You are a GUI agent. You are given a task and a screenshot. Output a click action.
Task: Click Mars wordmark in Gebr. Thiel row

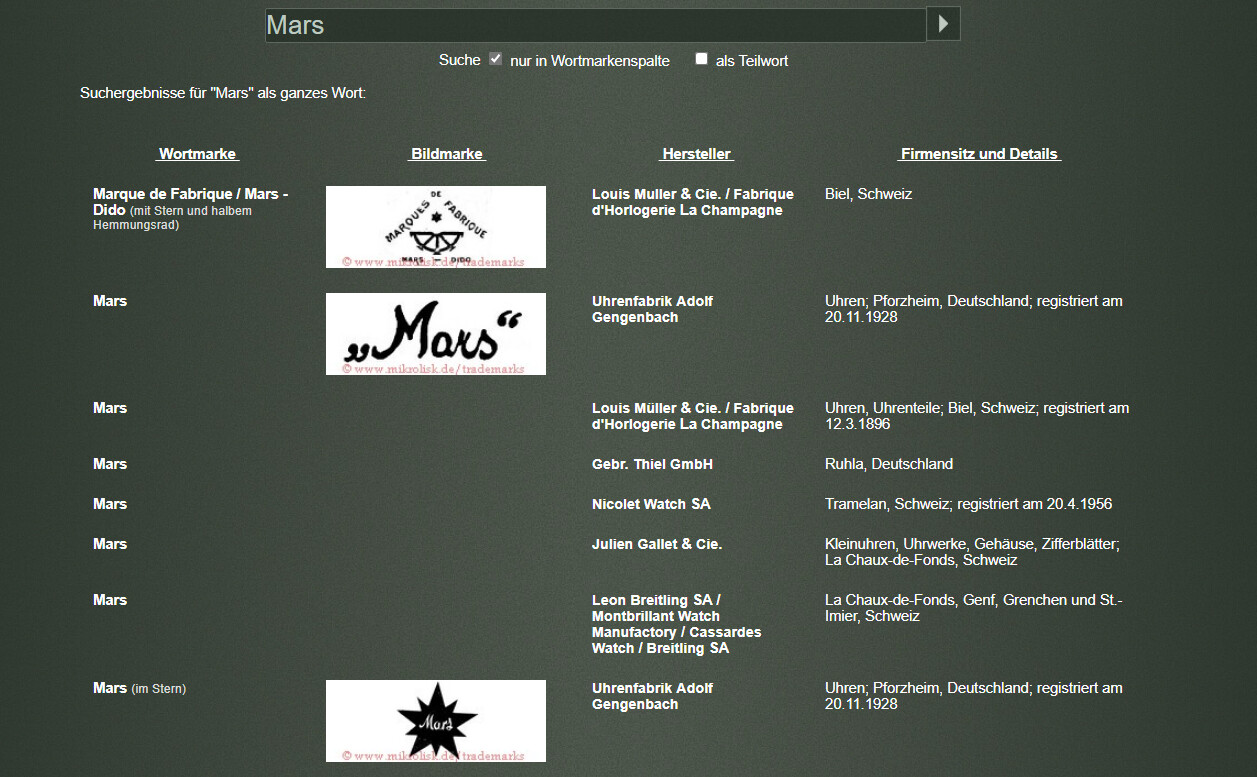110,464
